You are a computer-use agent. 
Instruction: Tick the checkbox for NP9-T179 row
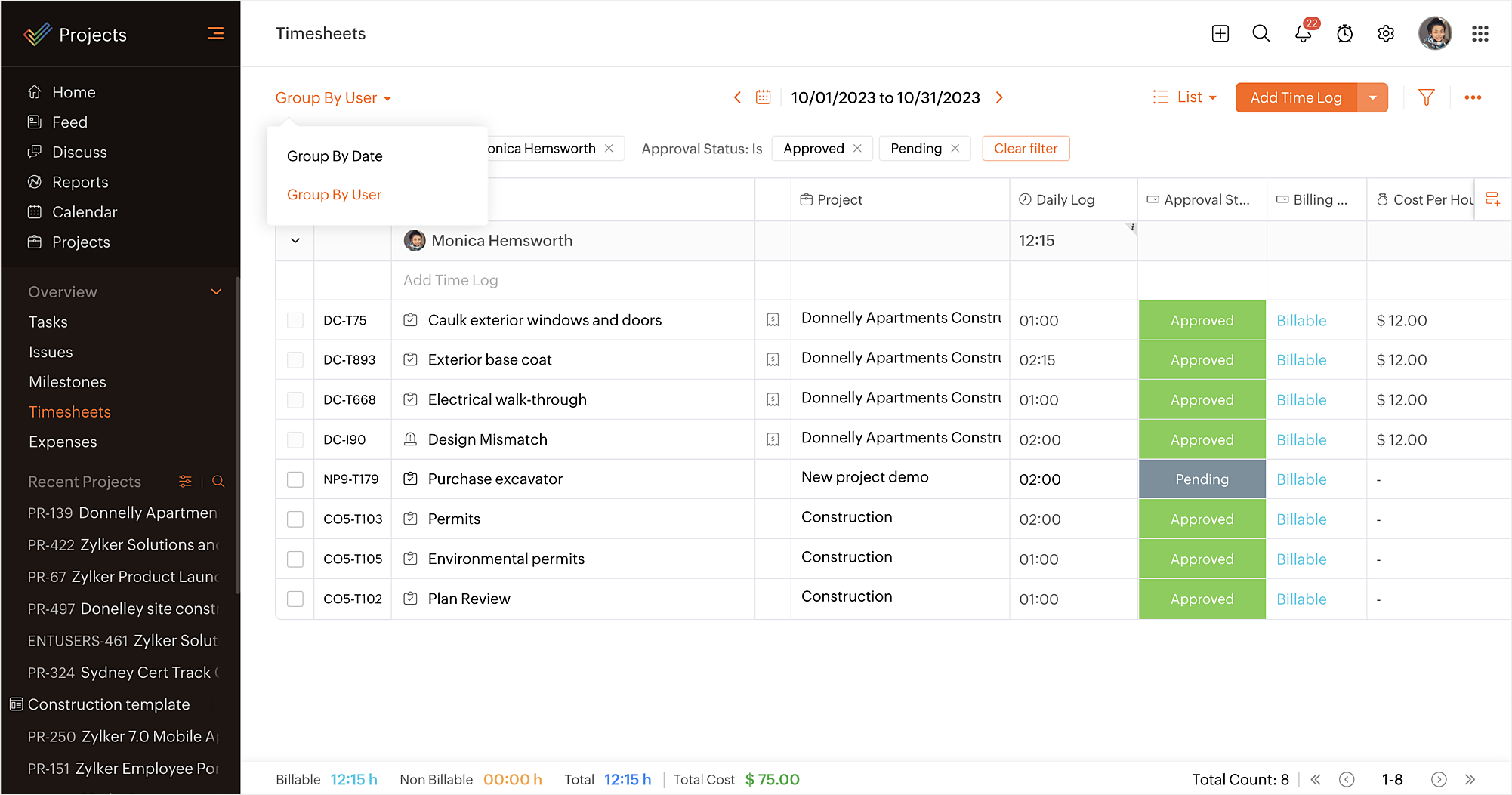[295, 479]
